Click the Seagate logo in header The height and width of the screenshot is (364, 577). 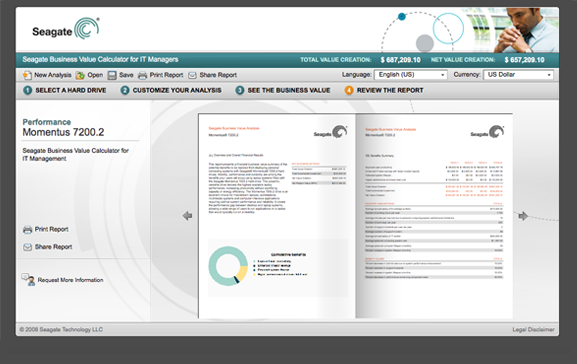pyautogui.click(x=66, y=29)
